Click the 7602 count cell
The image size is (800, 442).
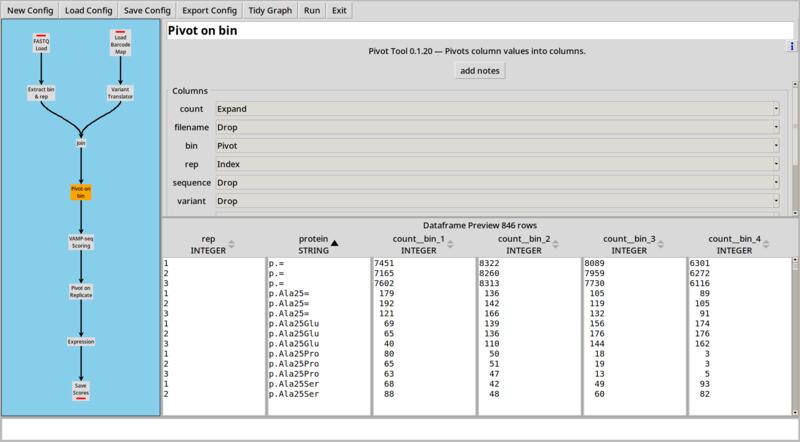[384, 283]
